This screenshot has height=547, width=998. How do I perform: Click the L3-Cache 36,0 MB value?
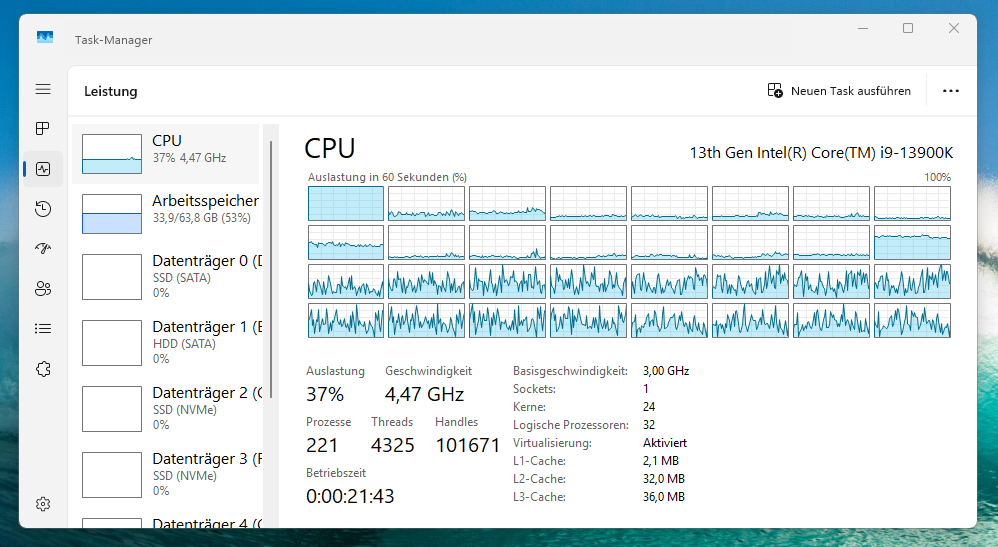664,497
